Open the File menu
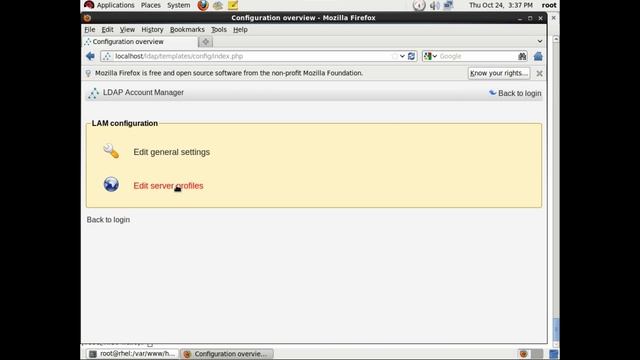Screen dimensions: 640x360 [x=90, y=29]
